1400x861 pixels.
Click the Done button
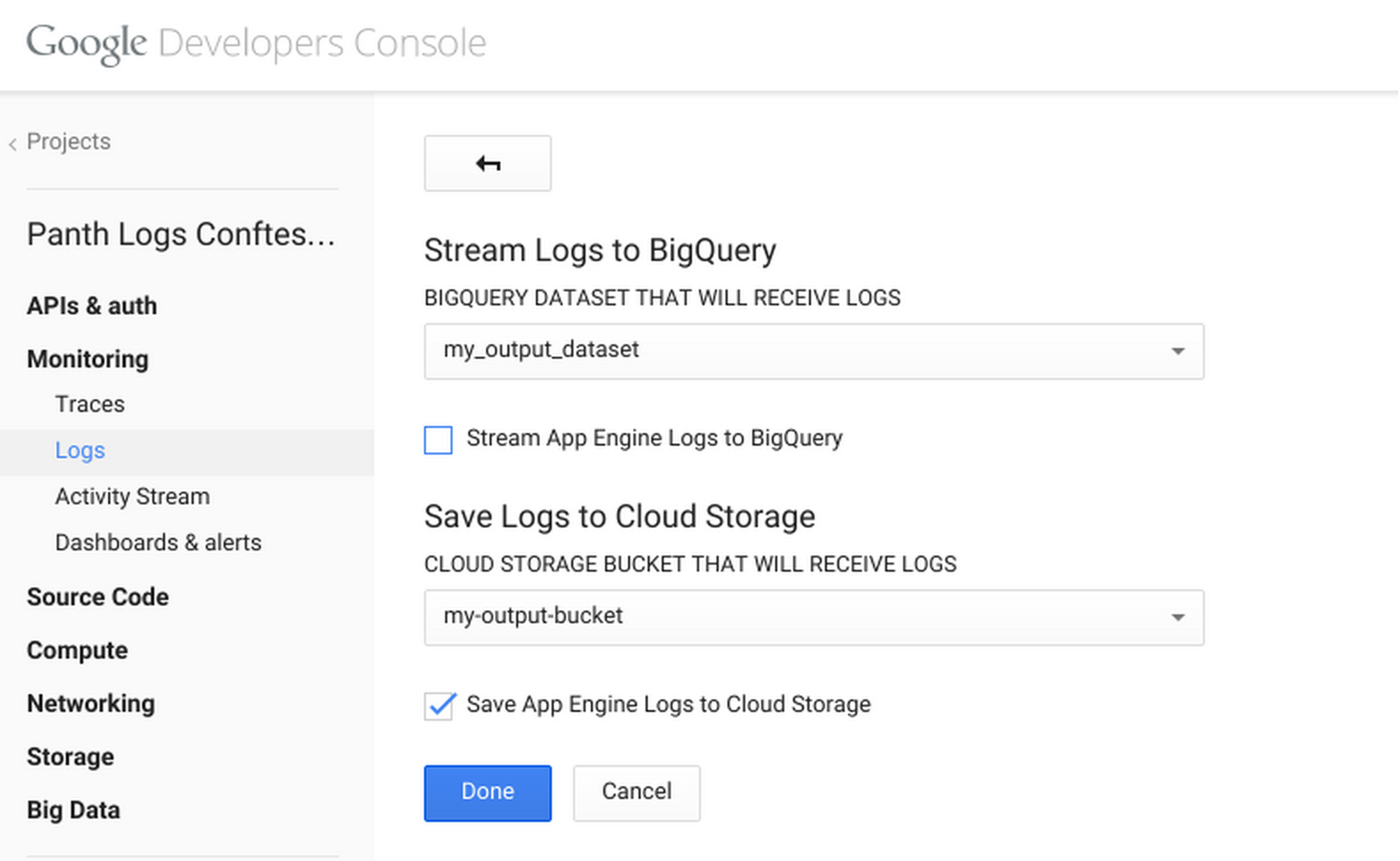[x=487, y=793]
